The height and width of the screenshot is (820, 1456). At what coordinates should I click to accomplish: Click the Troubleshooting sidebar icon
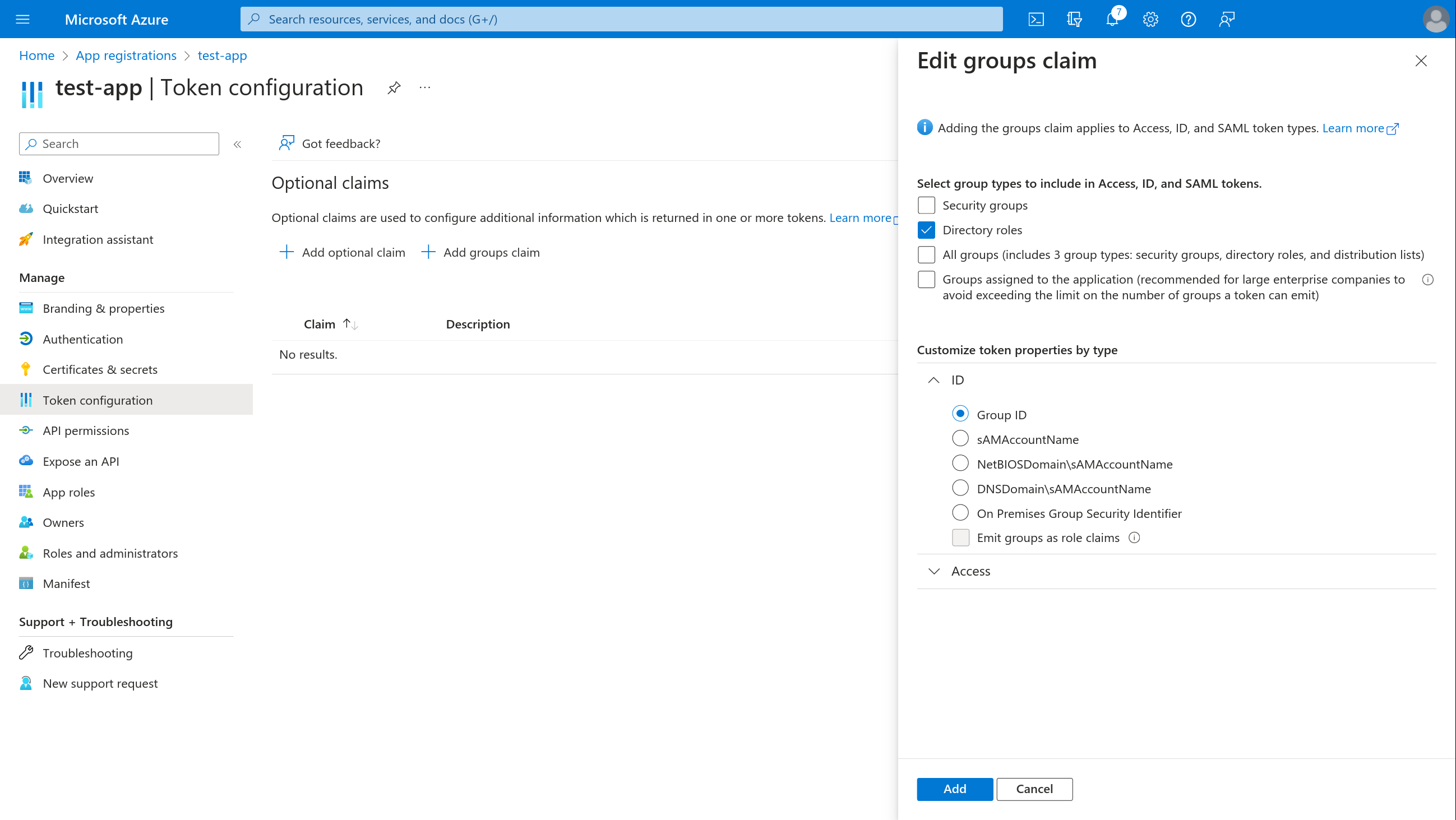tap(27, 652)
